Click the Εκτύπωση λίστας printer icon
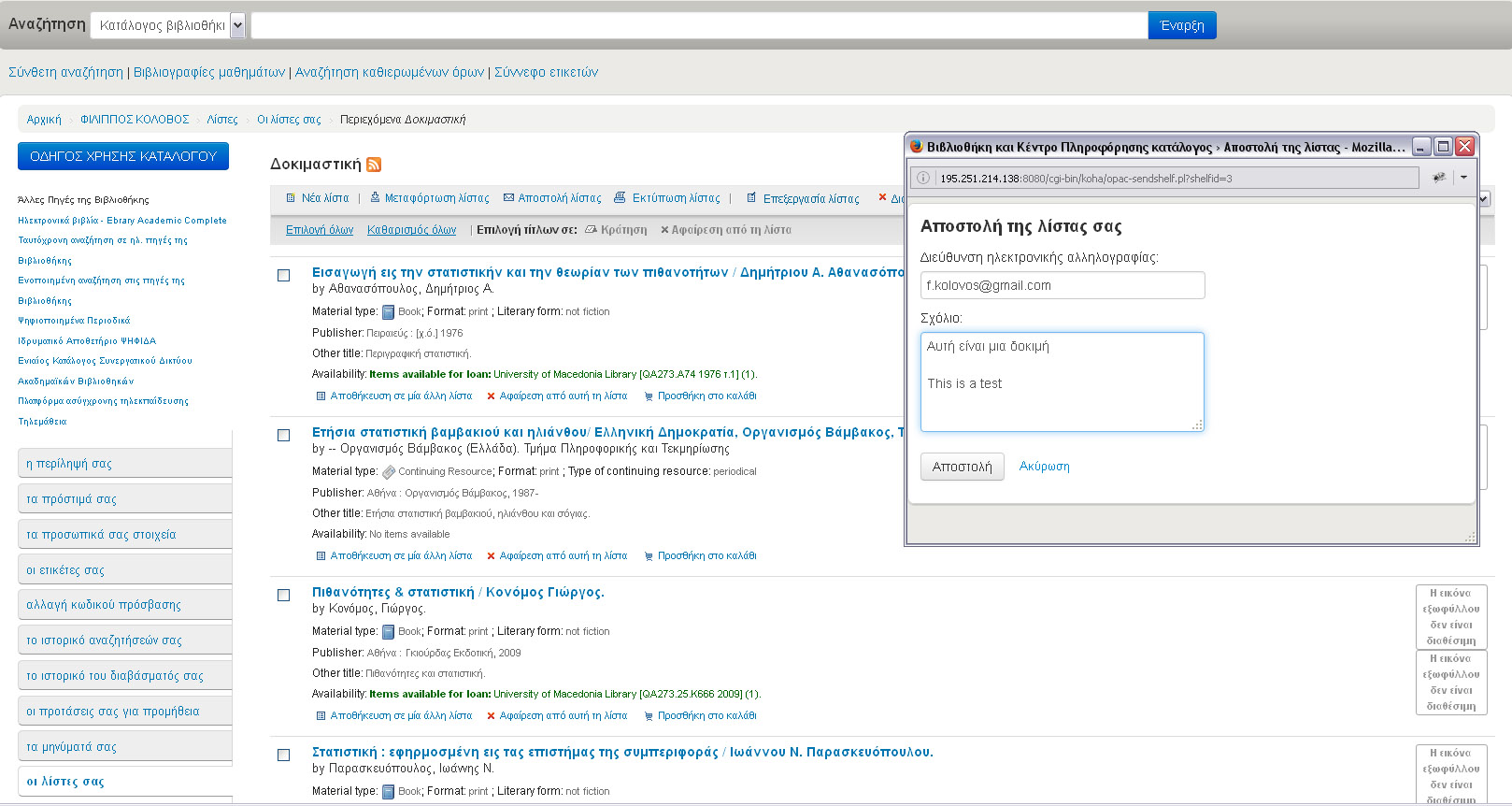 (x=620, y=198)
